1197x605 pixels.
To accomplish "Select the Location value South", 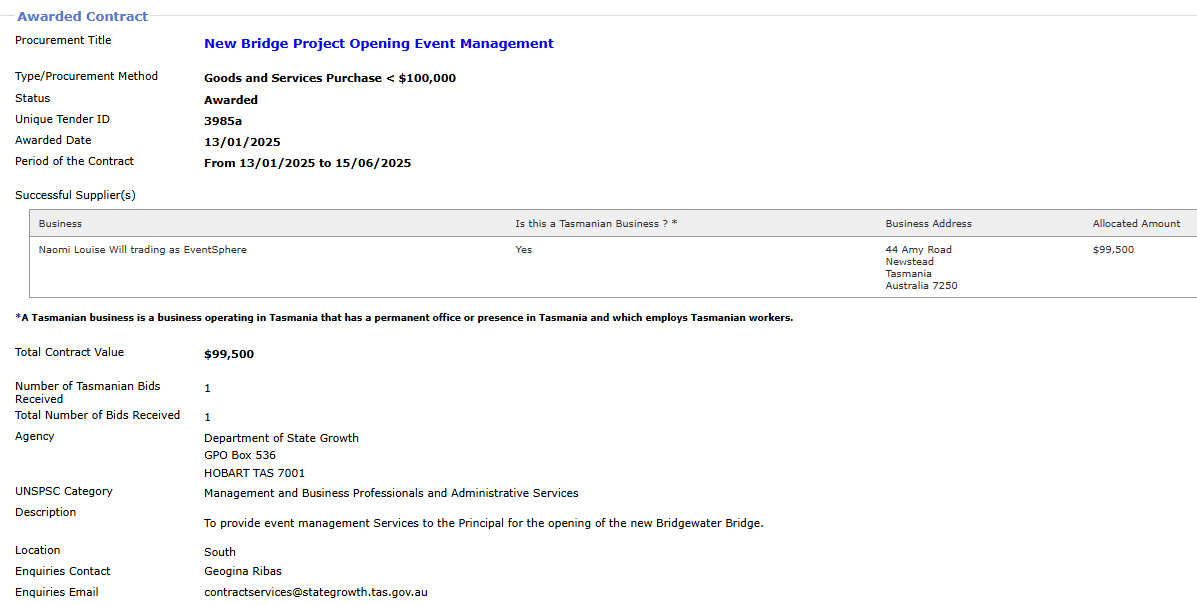I will point(220,552).
